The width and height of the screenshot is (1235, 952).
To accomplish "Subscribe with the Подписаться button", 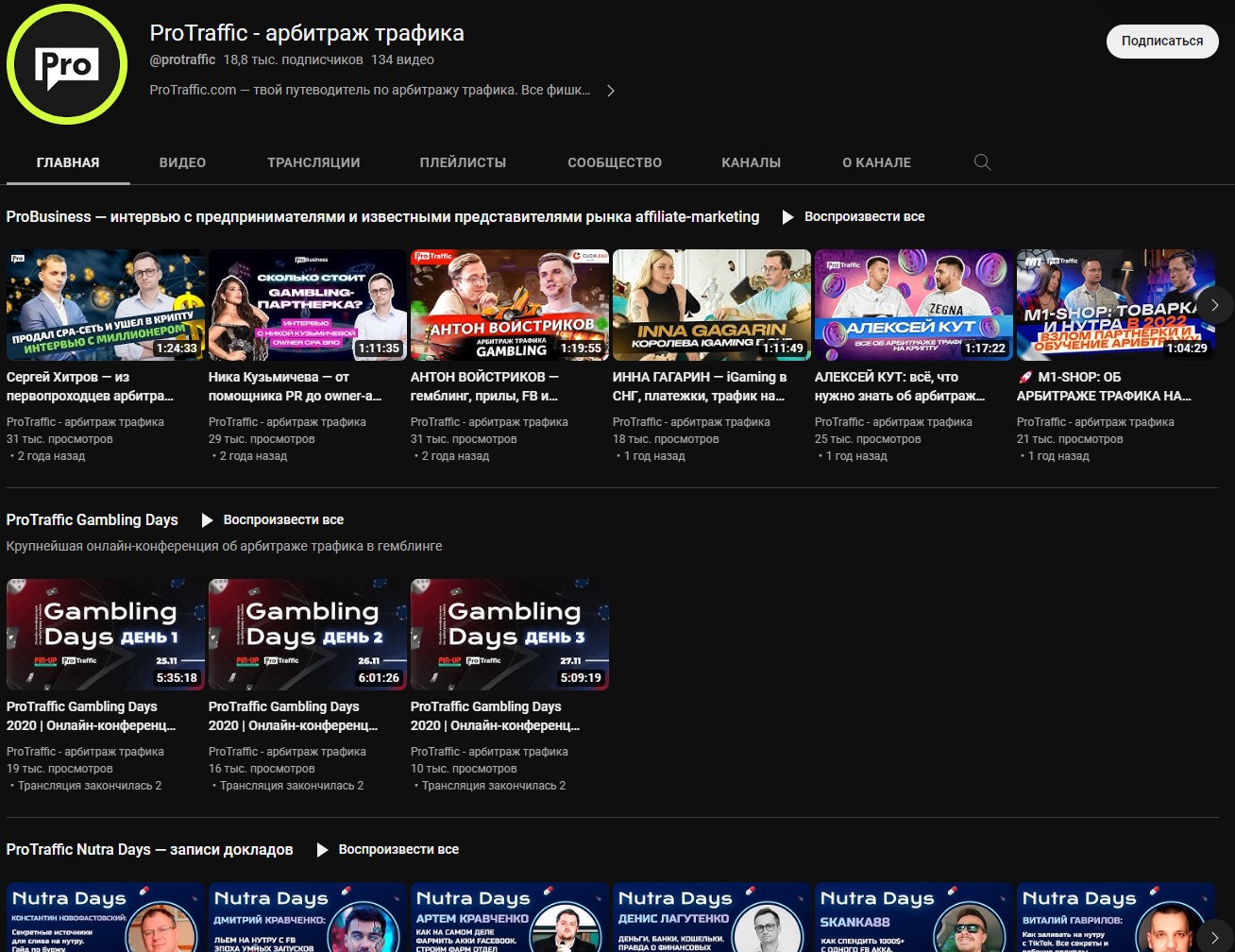I will click(1162, 42).
